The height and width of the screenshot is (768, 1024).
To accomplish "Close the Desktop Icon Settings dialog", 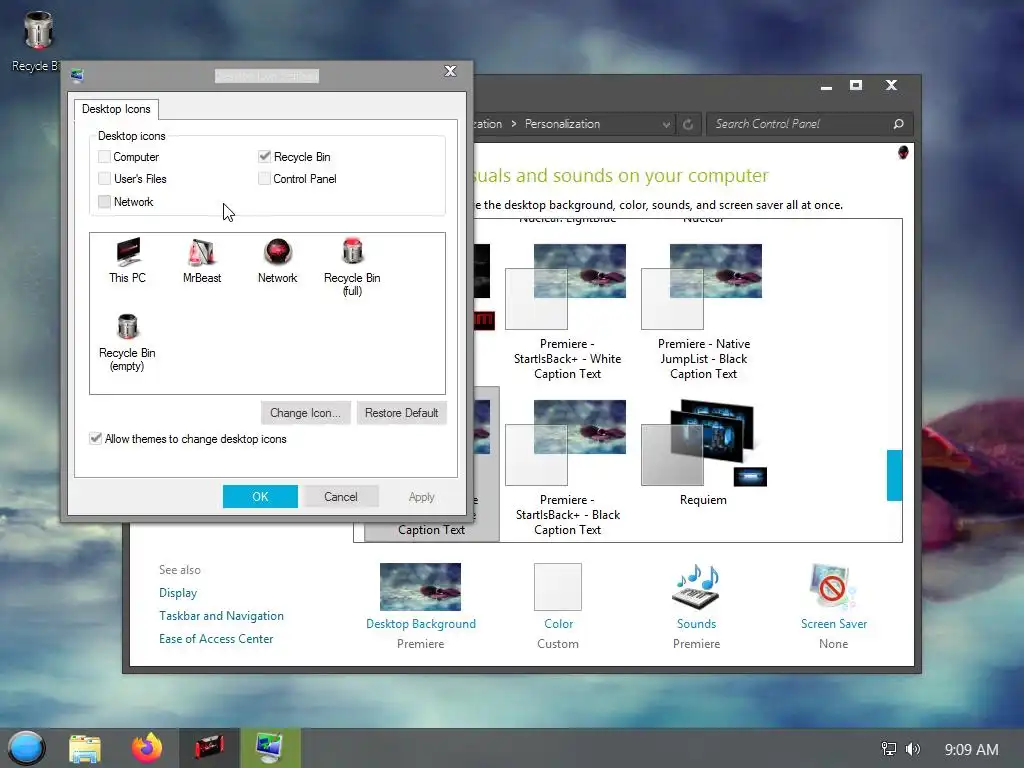I will click(451, 71).
